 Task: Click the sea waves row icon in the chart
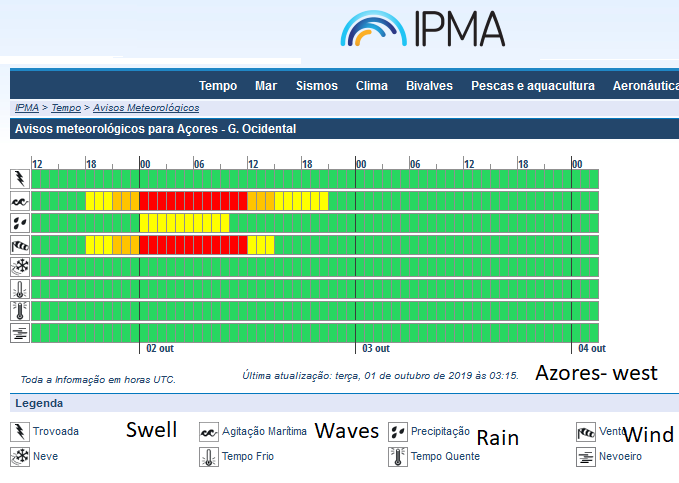click(20, 201)
